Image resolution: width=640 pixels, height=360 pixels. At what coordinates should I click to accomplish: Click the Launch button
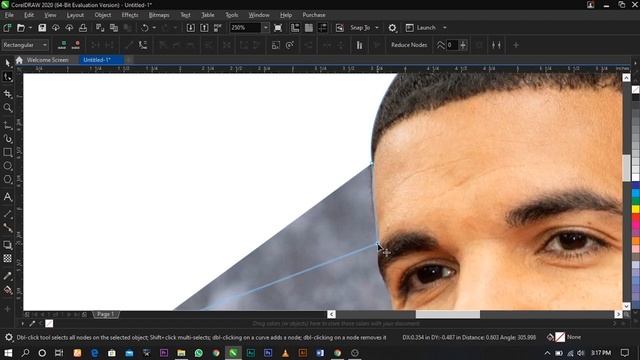pyautogui.click(x=421, y=28)
